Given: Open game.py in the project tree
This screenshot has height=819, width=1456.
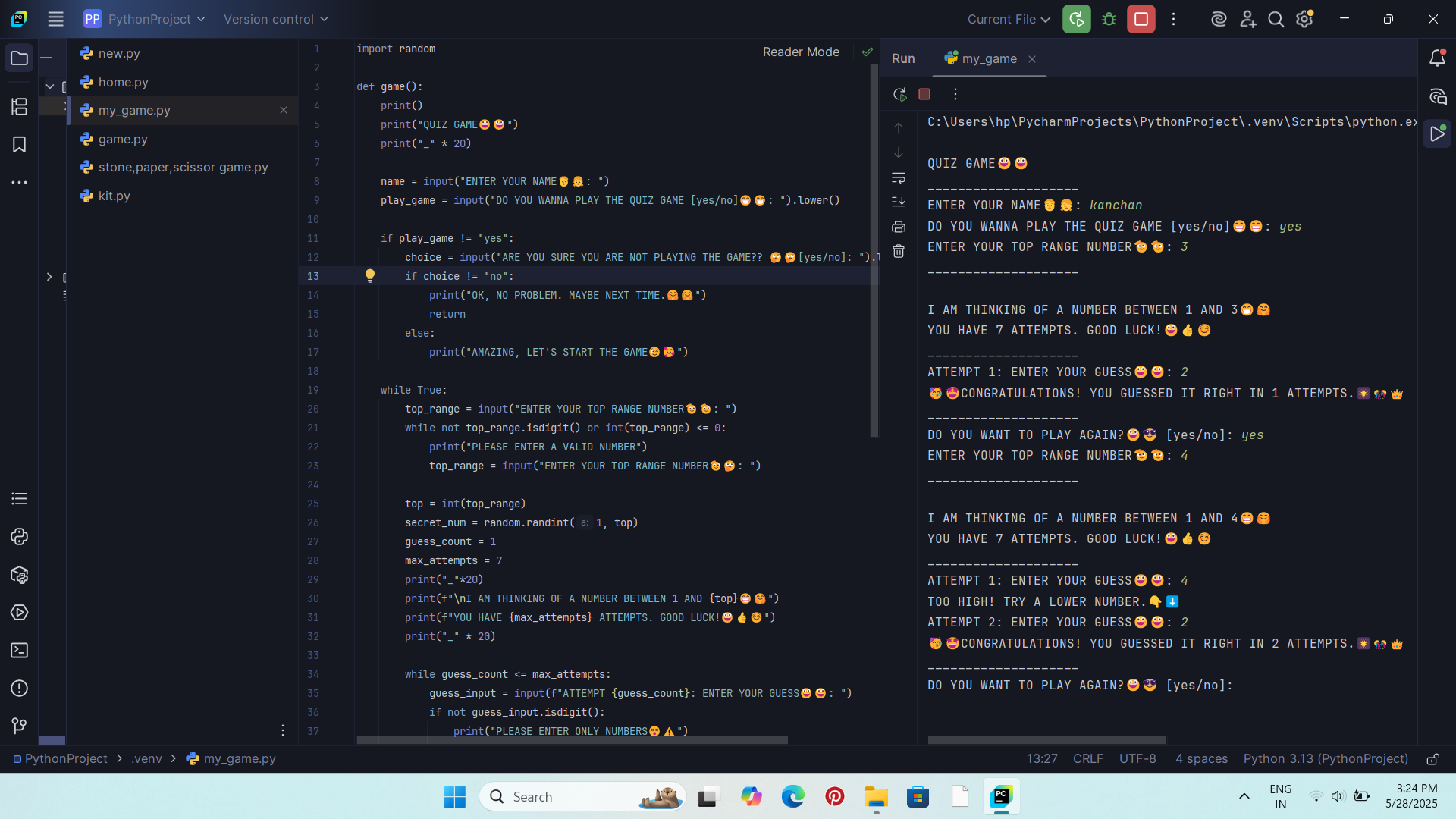Looking at the screenshot, I should (123, 139).
